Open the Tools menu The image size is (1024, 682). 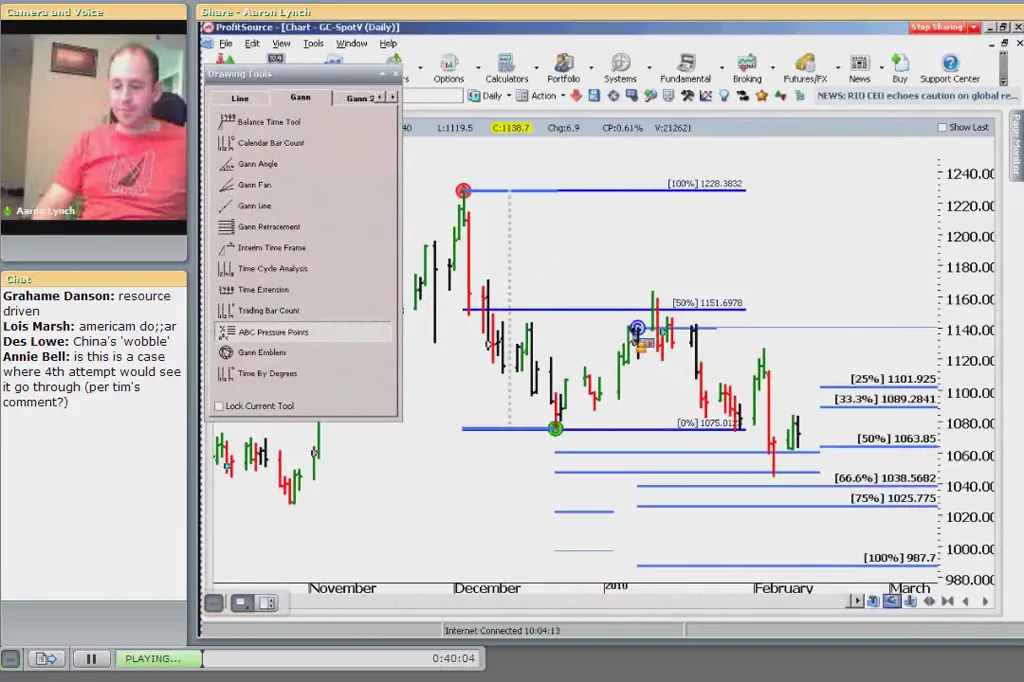point(313,44)
